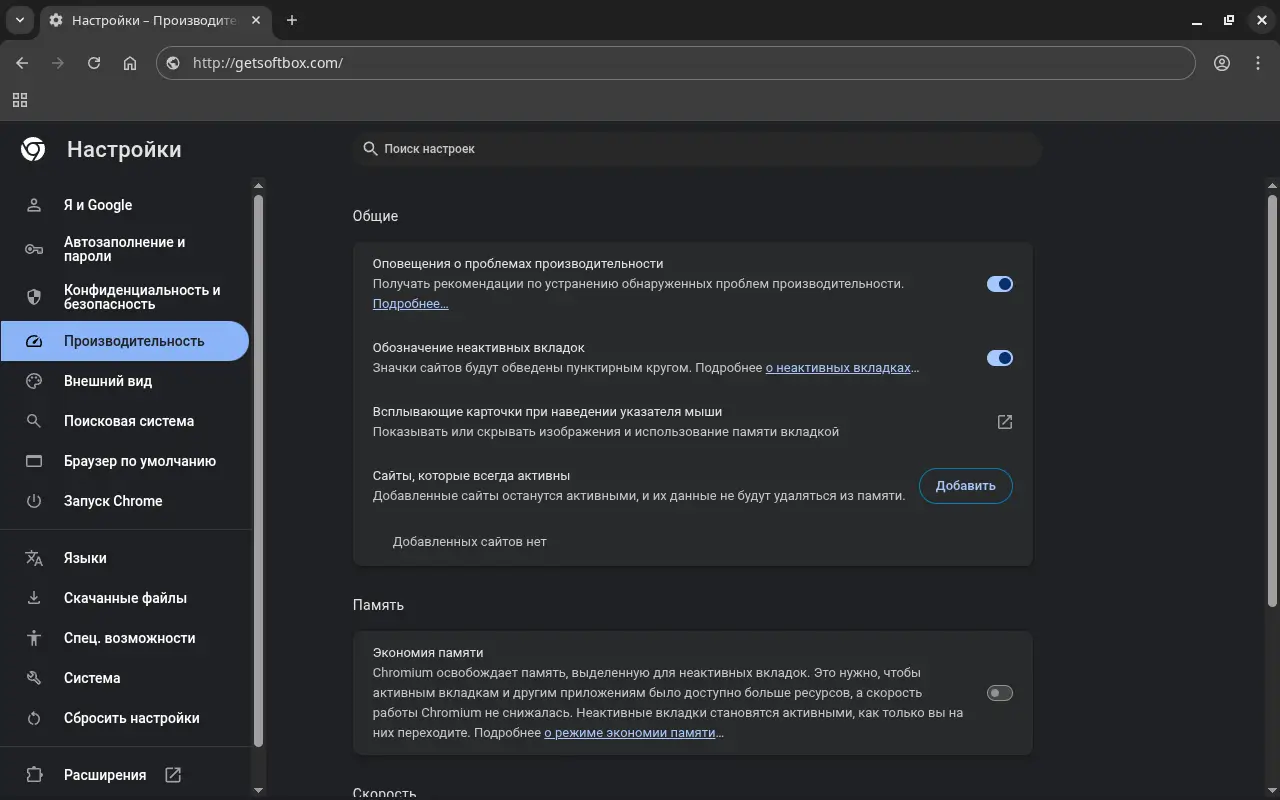Image resolution: width=1280 pixels, height=800 pixels.
Task: Open the Подробнее link under notifications
Action: click(410, 304)
